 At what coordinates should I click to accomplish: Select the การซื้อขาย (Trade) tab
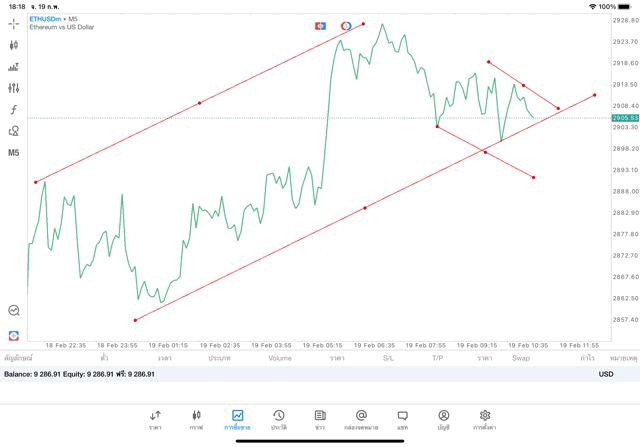click(237, 419)
